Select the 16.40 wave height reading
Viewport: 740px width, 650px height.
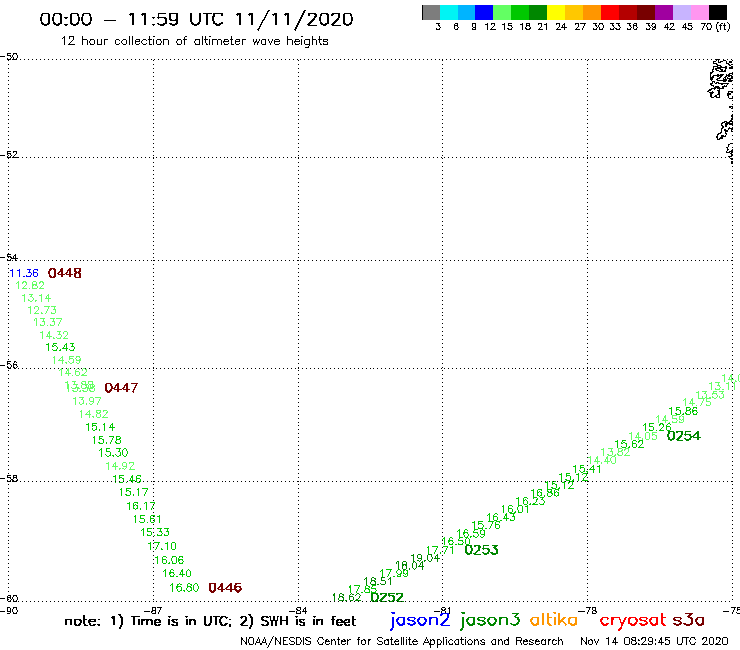(x=177, y=574)
